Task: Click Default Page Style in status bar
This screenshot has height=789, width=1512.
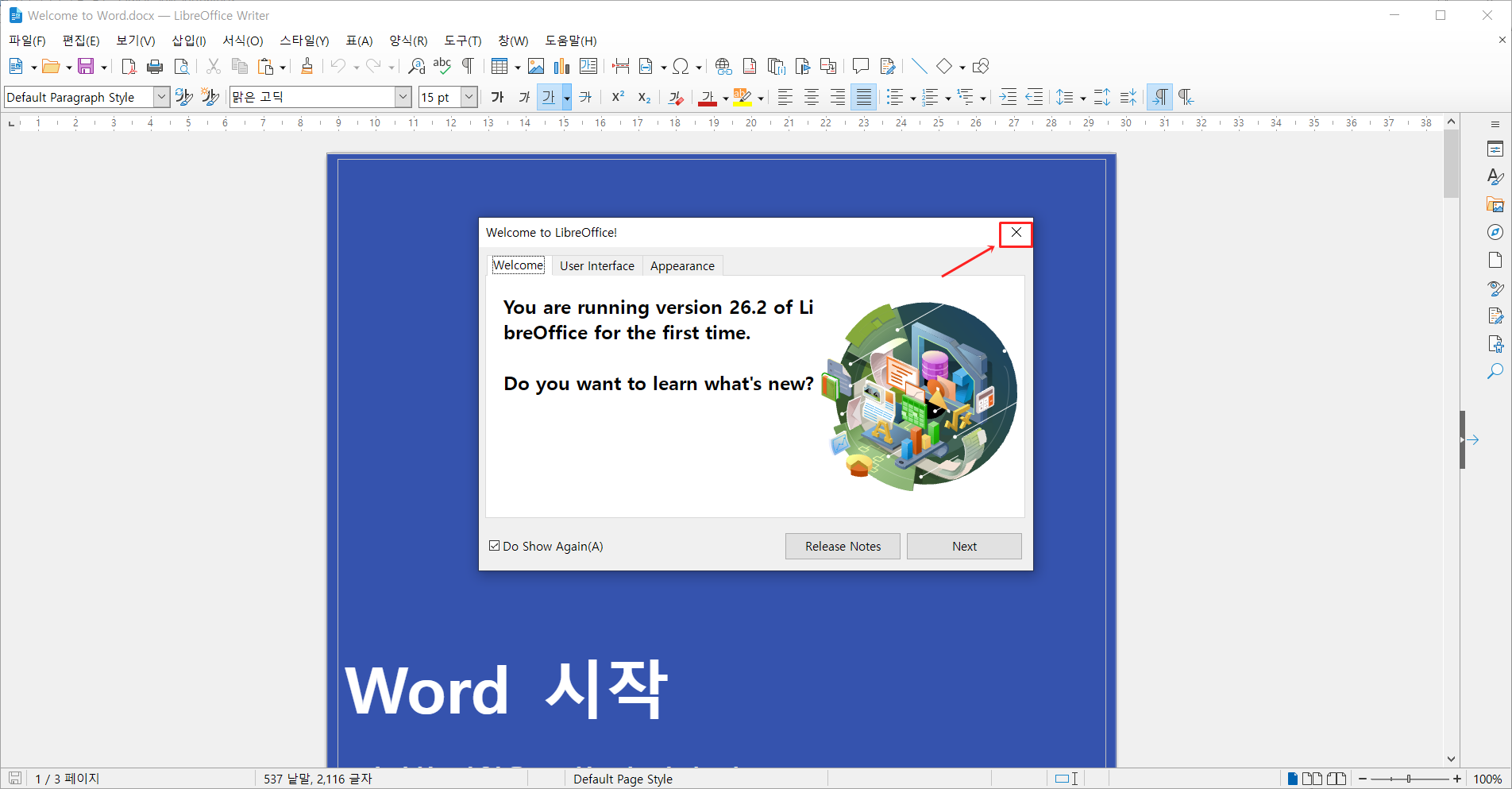Action: (623, 779)
